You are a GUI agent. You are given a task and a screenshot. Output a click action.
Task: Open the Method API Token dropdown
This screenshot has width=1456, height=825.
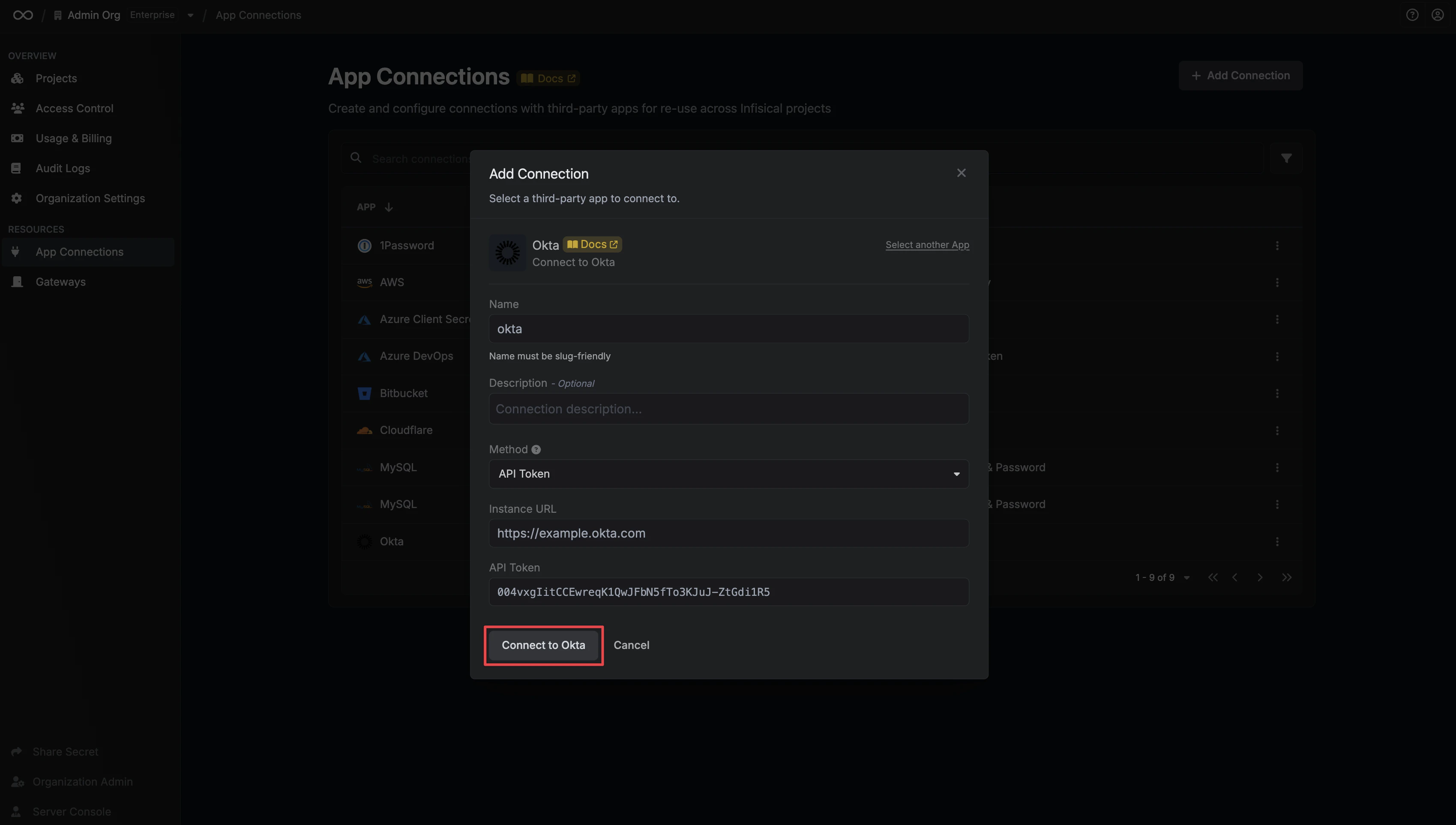pos(729,474)
